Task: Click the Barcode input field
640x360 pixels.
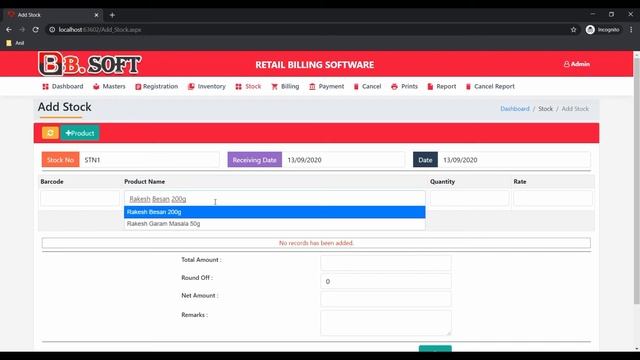Action: [80, 198]
